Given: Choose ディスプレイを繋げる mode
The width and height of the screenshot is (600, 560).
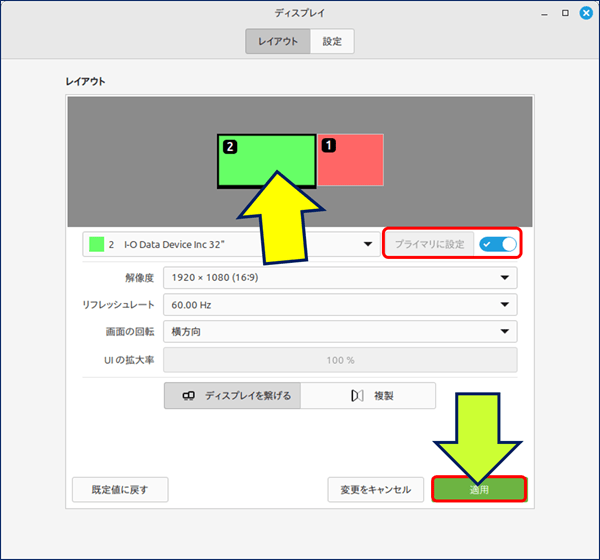Looking at the screenshot, I should 232,395.
